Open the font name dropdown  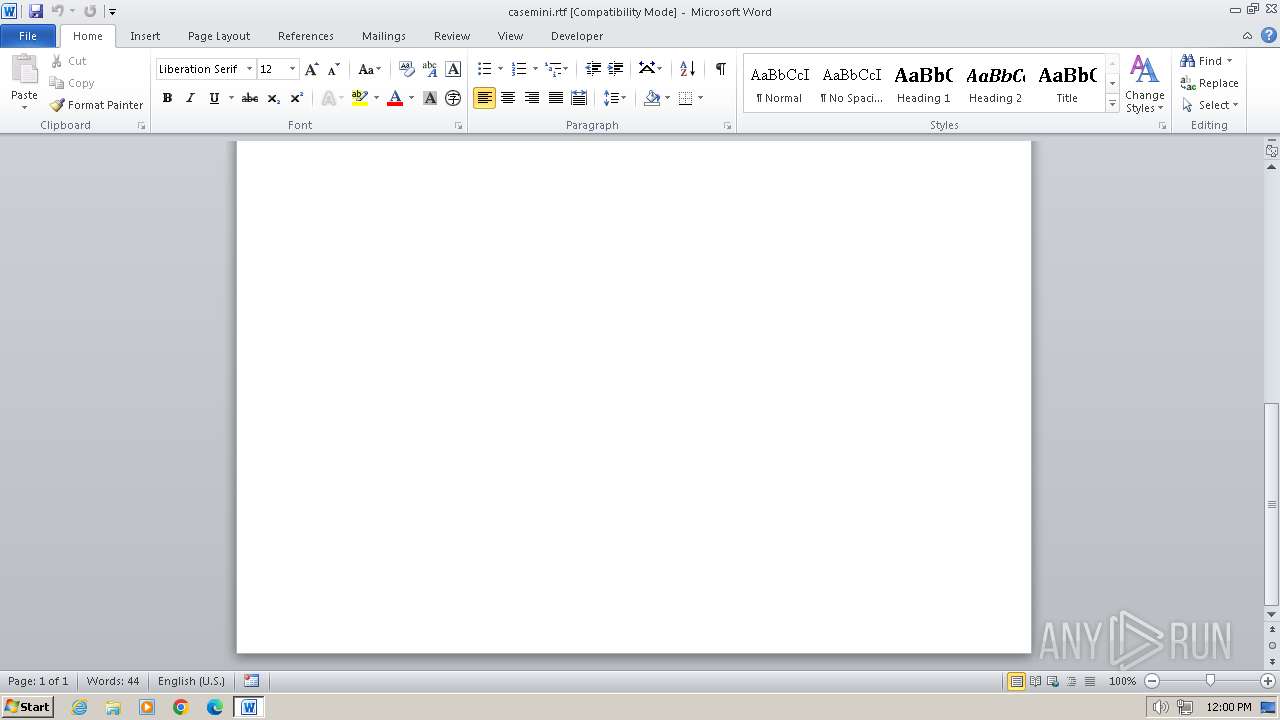[249, 69]
